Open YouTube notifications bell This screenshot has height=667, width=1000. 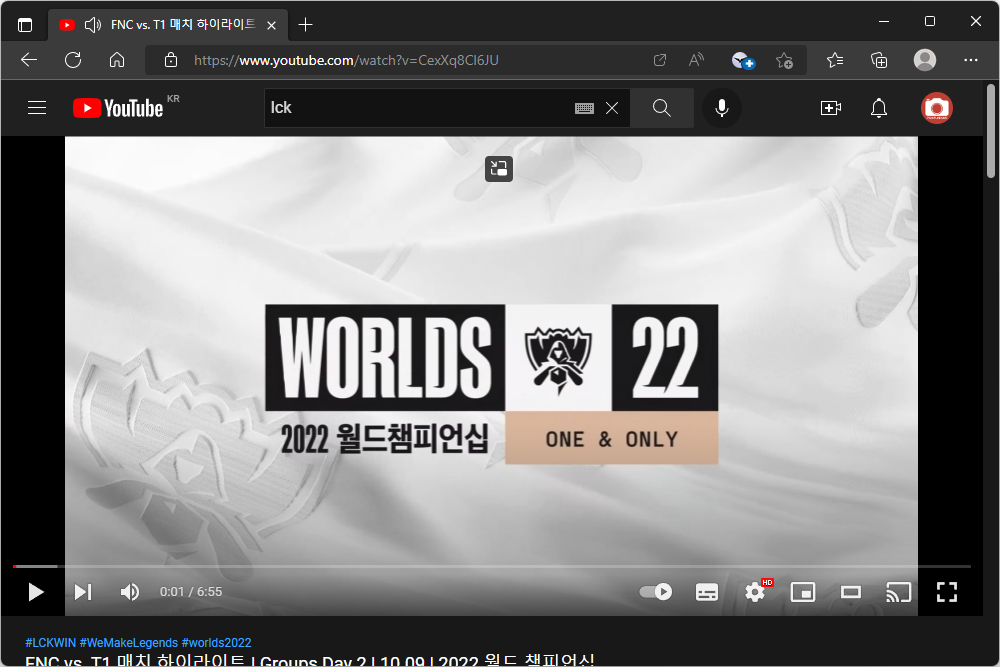(879, 108)
